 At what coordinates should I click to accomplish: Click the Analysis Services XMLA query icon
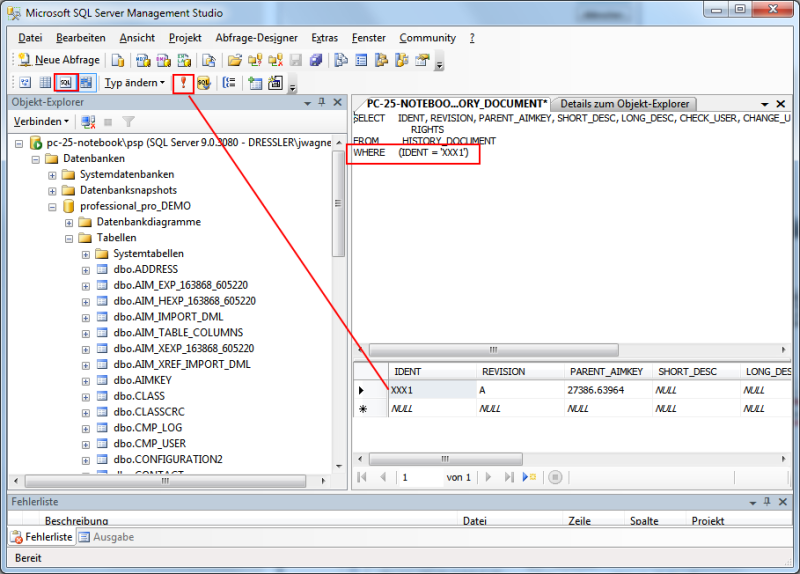click(184, 60)
